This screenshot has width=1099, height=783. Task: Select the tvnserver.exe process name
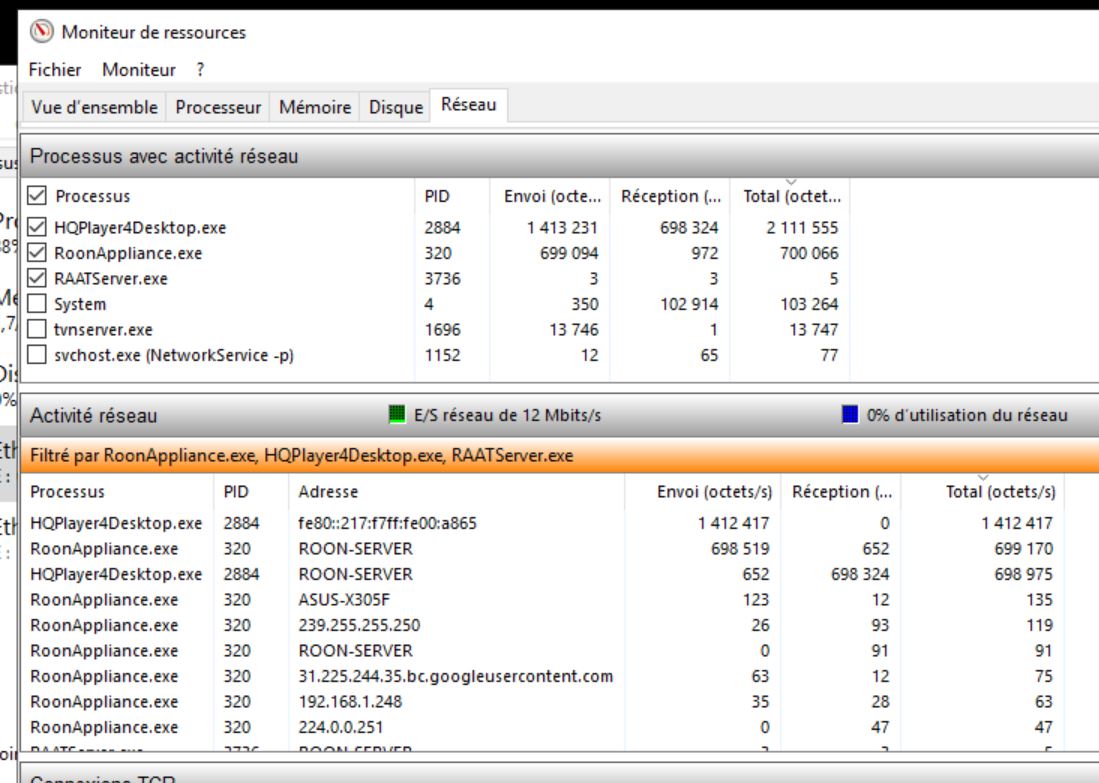pos(103,329)
